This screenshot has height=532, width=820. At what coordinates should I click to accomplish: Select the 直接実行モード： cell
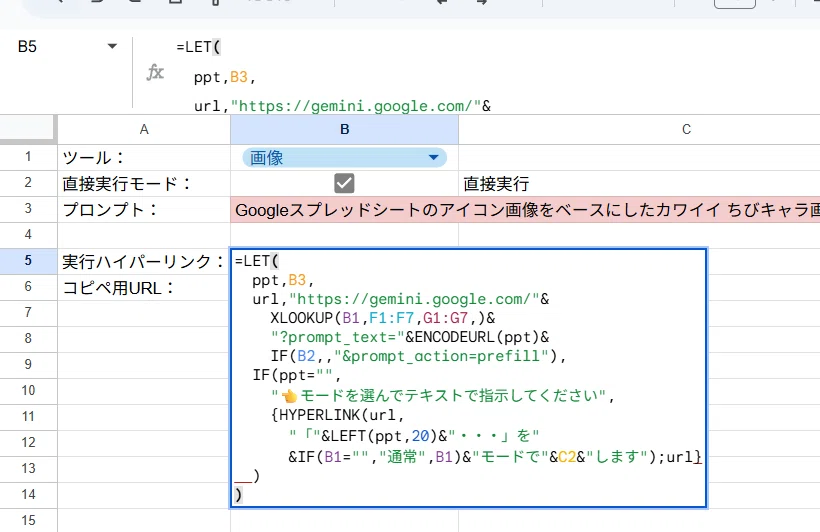click(x=144, y=183)
